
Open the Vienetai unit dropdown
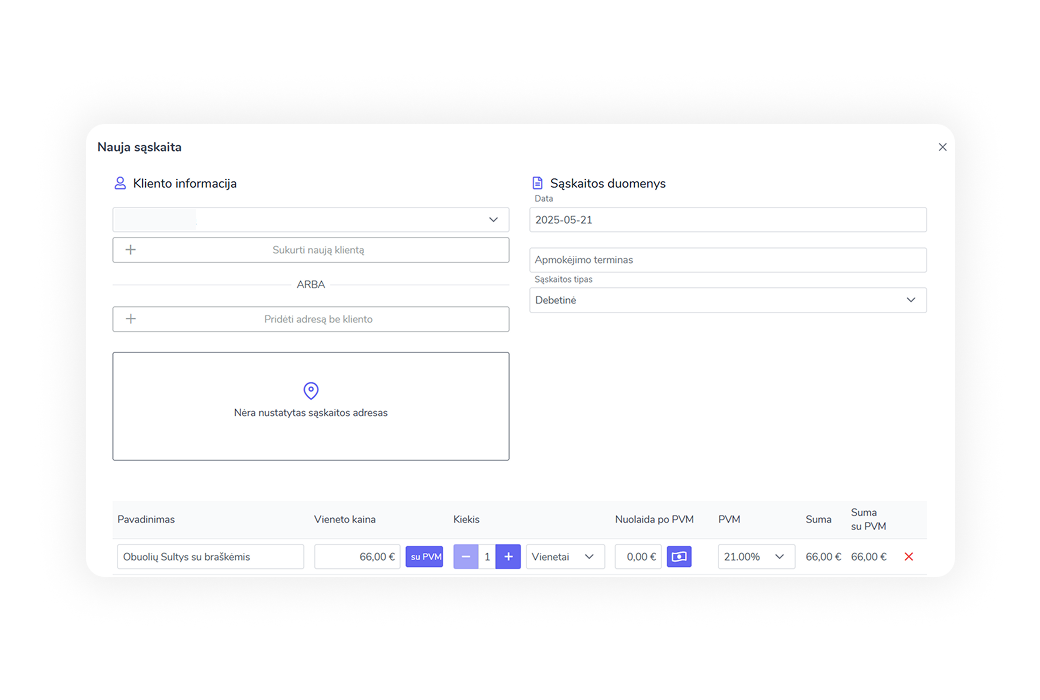point(565,557)
